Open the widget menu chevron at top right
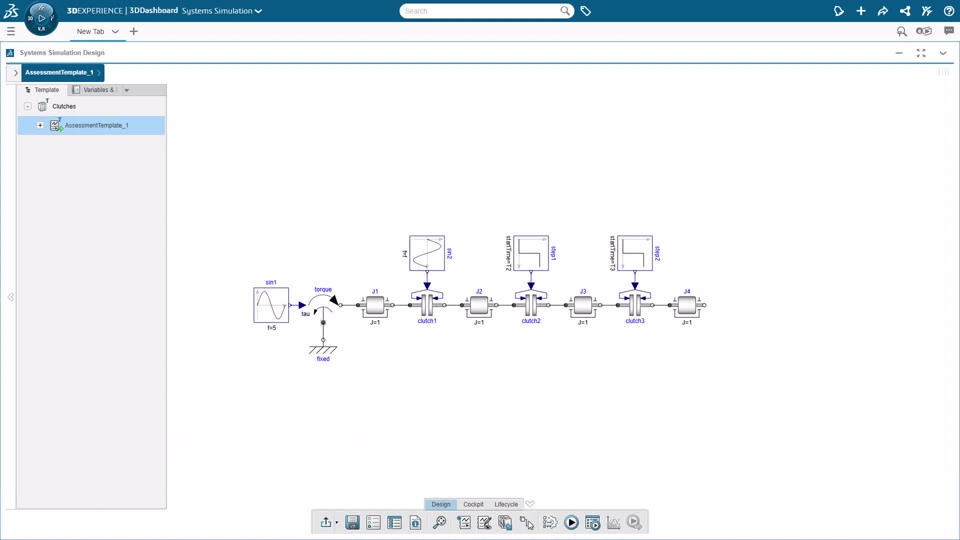This screenshot has height=540, width=960. [x=943, y=53]
